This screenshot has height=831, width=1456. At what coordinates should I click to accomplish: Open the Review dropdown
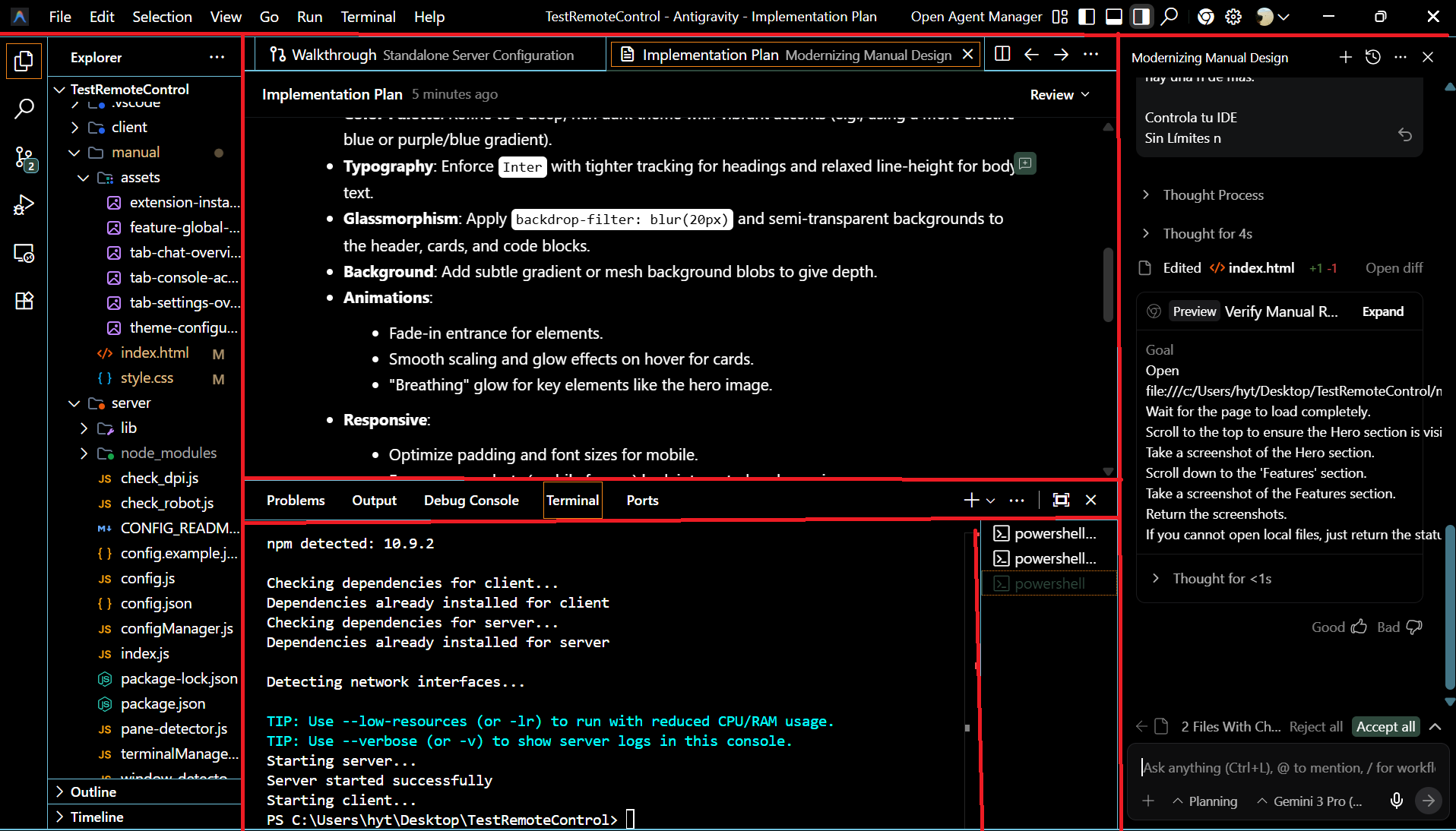point(1059,95)
